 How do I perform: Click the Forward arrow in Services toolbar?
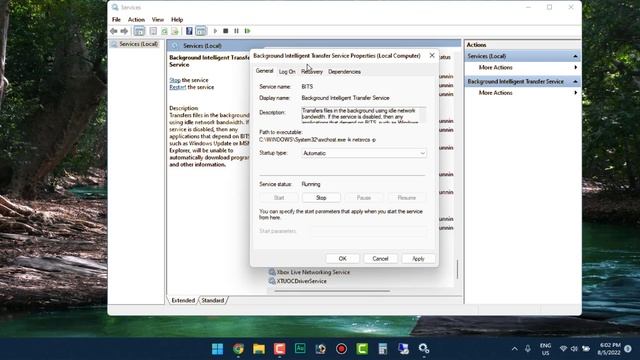pyautogui.click(x=124, y=31)
